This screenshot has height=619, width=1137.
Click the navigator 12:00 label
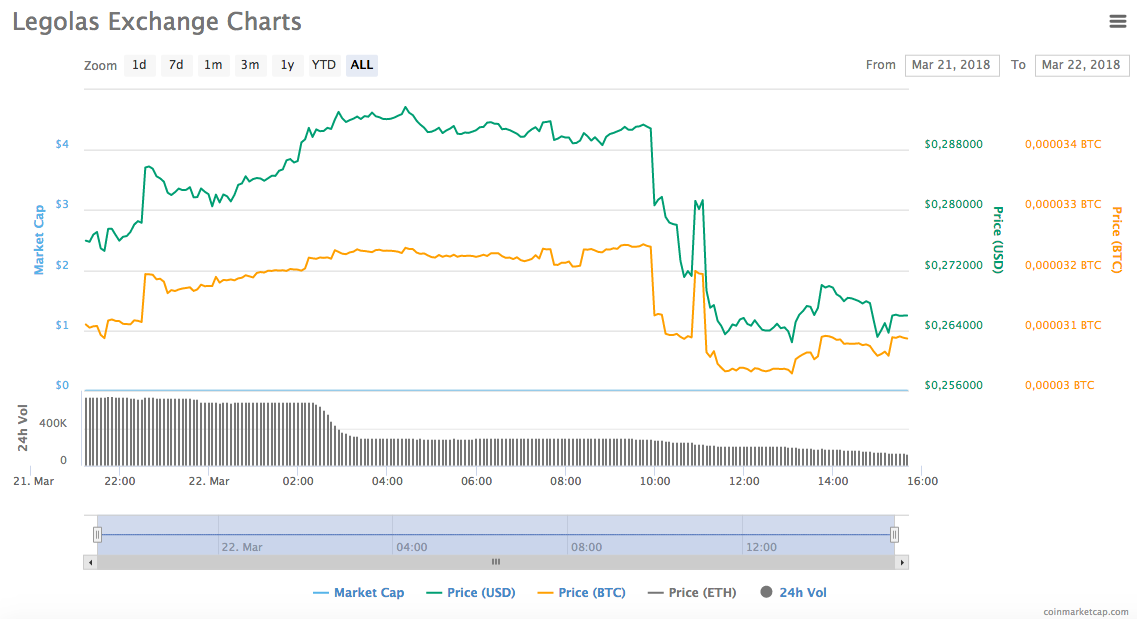tap(761, 547)
